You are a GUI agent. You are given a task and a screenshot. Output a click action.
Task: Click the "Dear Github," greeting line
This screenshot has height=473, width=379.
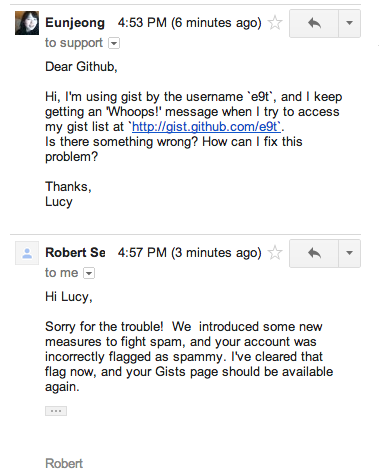tap(81, 67)
